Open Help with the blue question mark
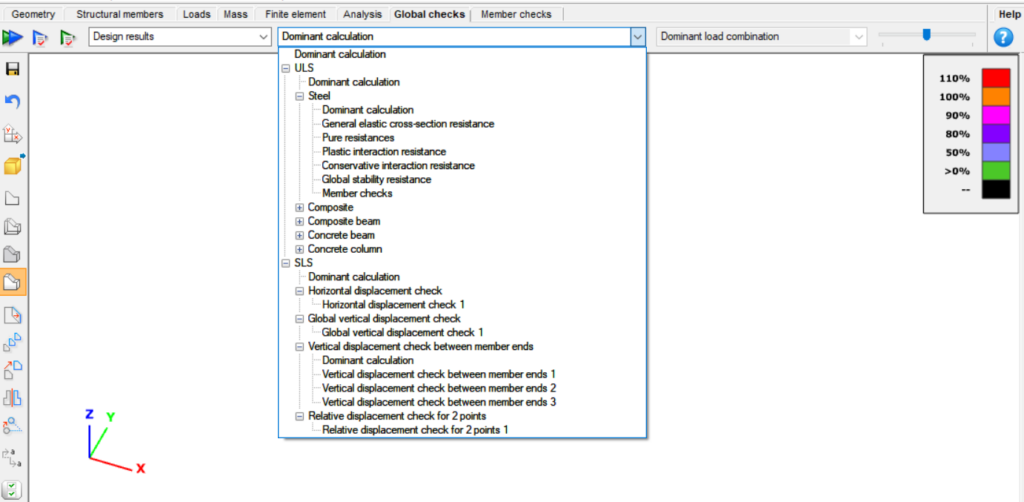The height and width of the screenshot is (502, 1024). pos(1003,38)
